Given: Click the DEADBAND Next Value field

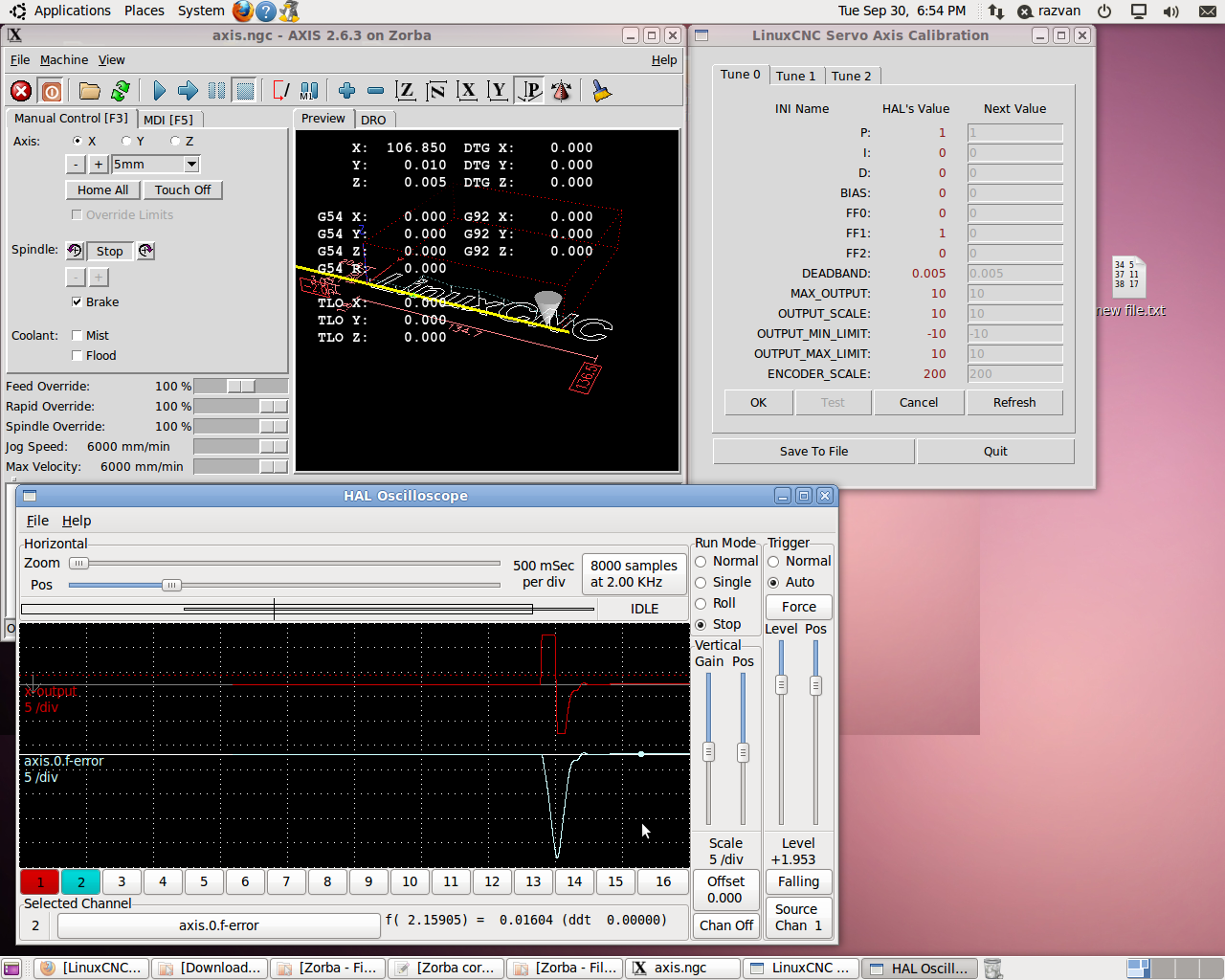Looking at the screenshot, I should coord(1014,274).
